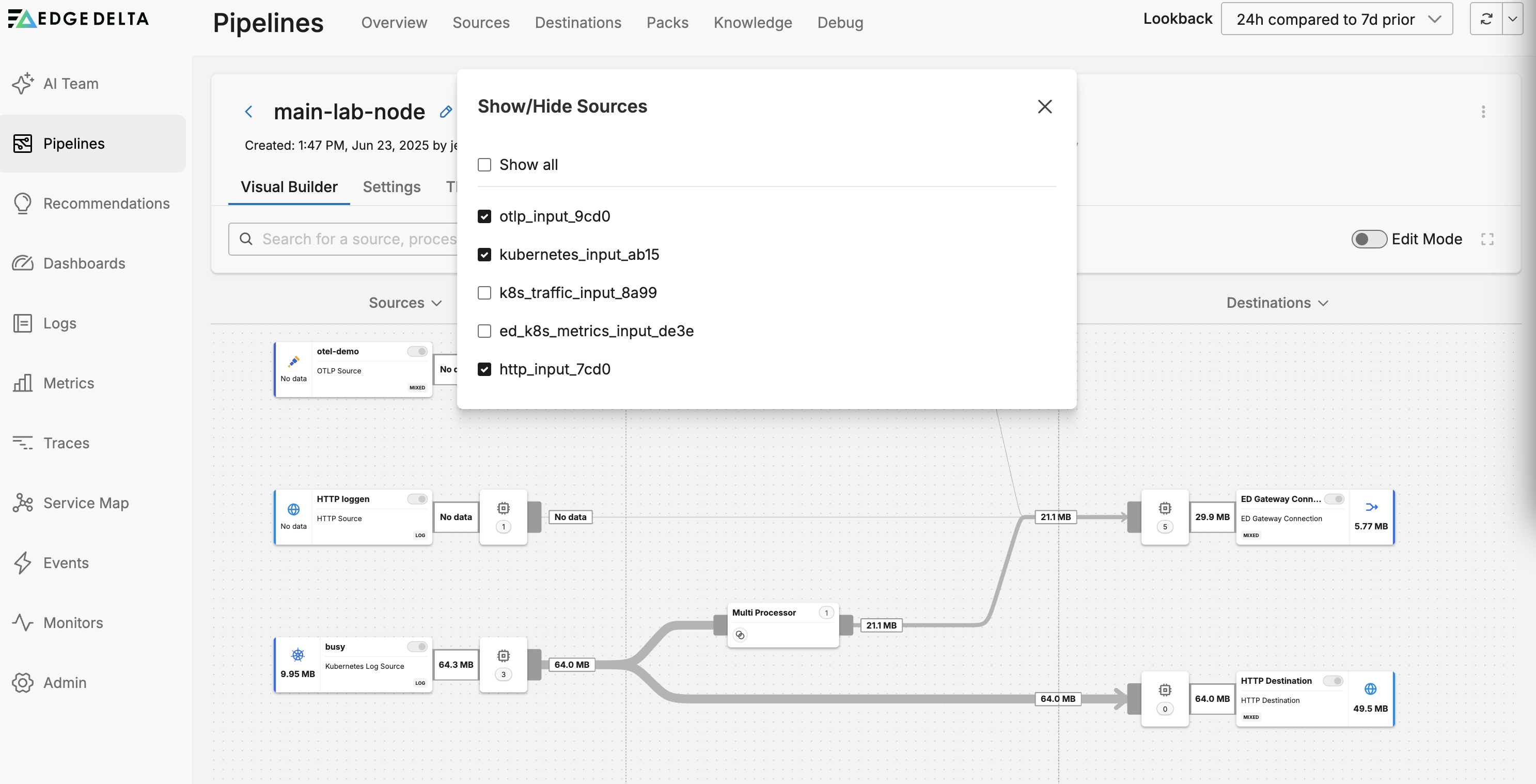Uncheck http_input_7cd0 source
This screenshot has height=784, width=1536.
484,369
